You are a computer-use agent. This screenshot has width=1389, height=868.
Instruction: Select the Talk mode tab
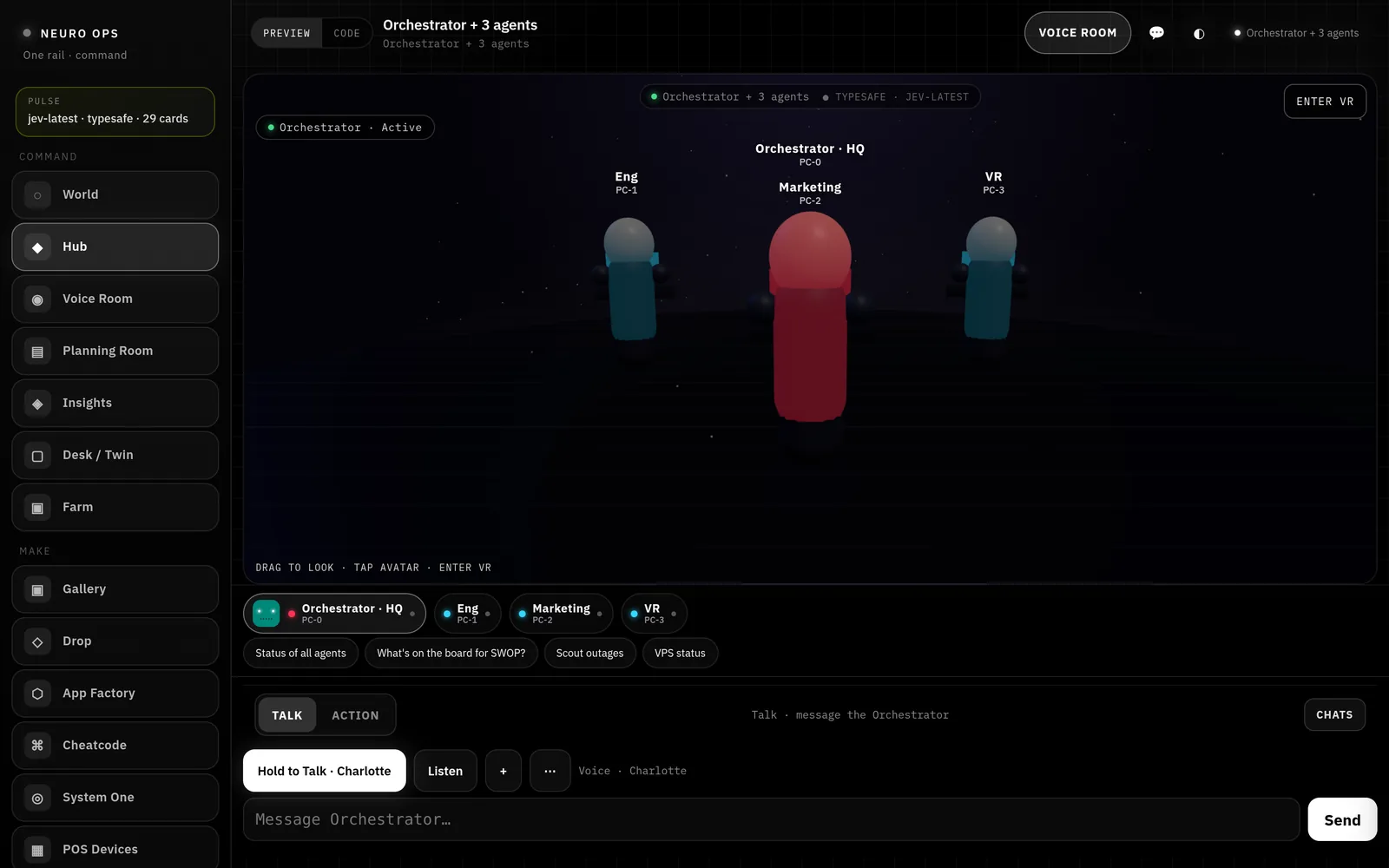click(x=287, y=715)
